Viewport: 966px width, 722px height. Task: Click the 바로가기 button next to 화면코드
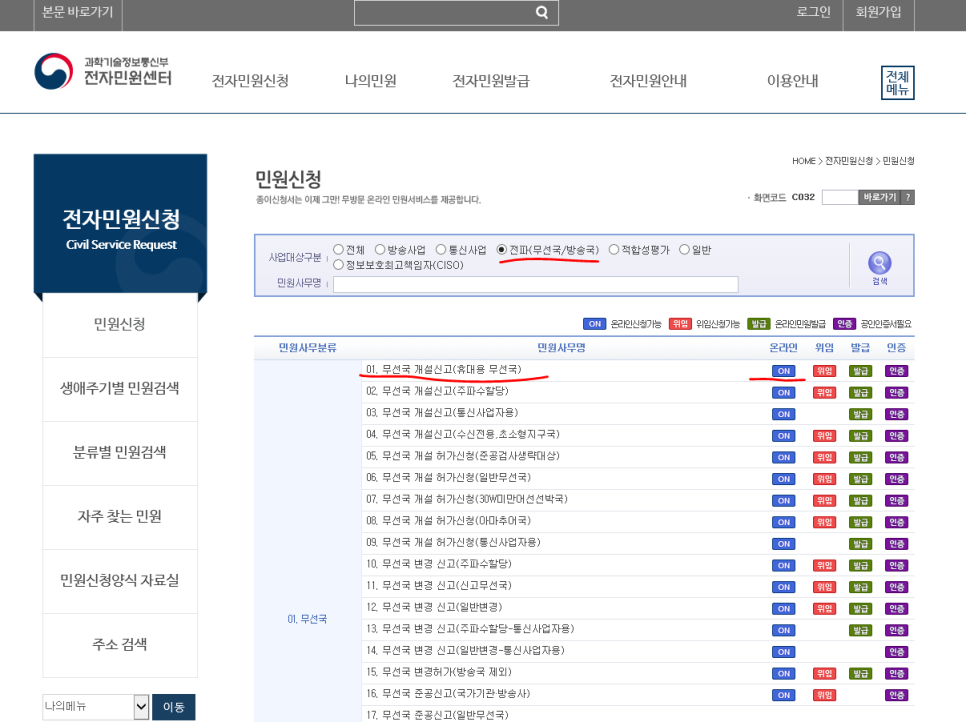point(879,197)
